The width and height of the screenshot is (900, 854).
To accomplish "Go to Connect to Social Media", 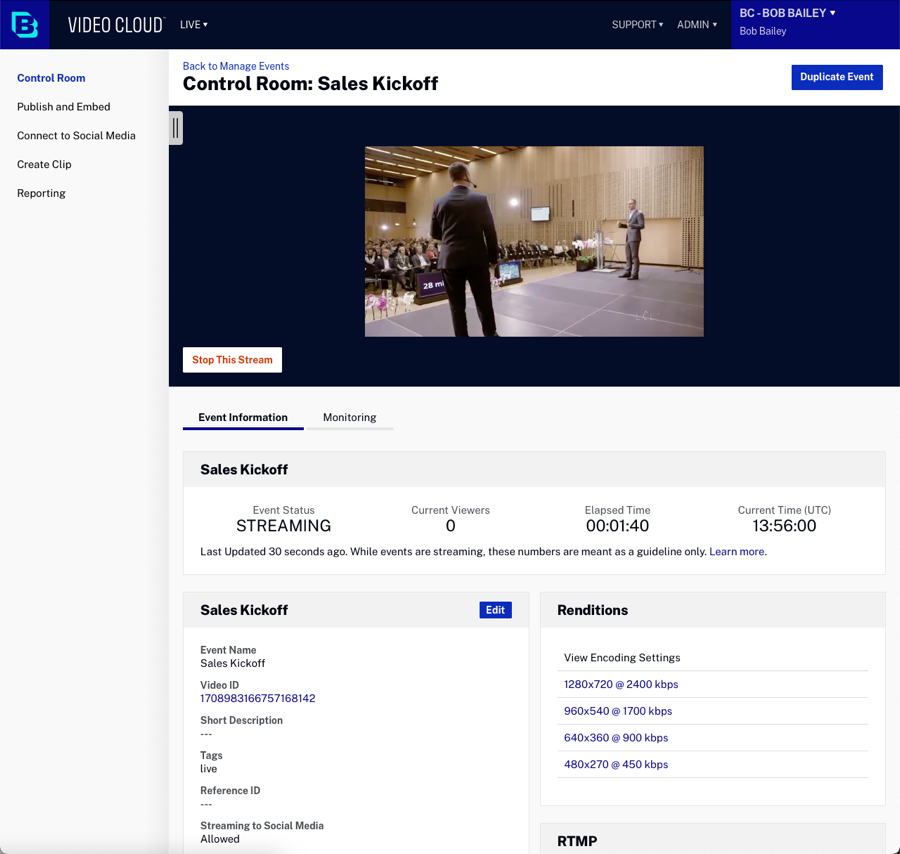I will tap(76, 136).
